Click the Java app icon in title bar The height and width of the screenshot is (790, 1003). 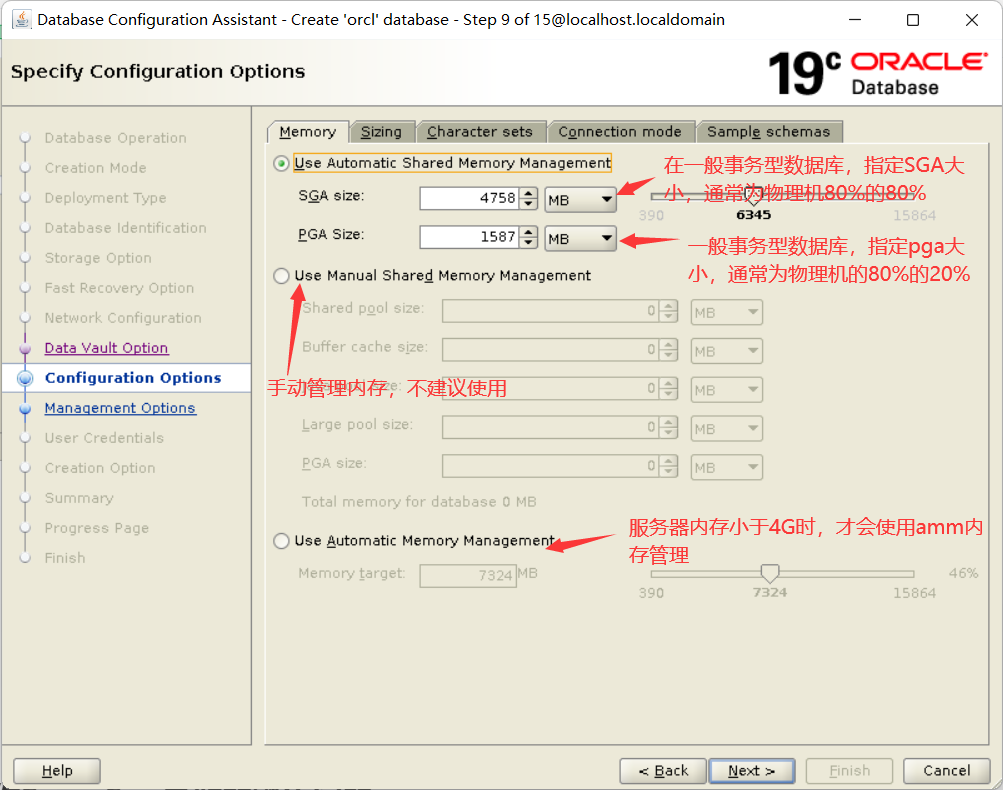(22, 20)
